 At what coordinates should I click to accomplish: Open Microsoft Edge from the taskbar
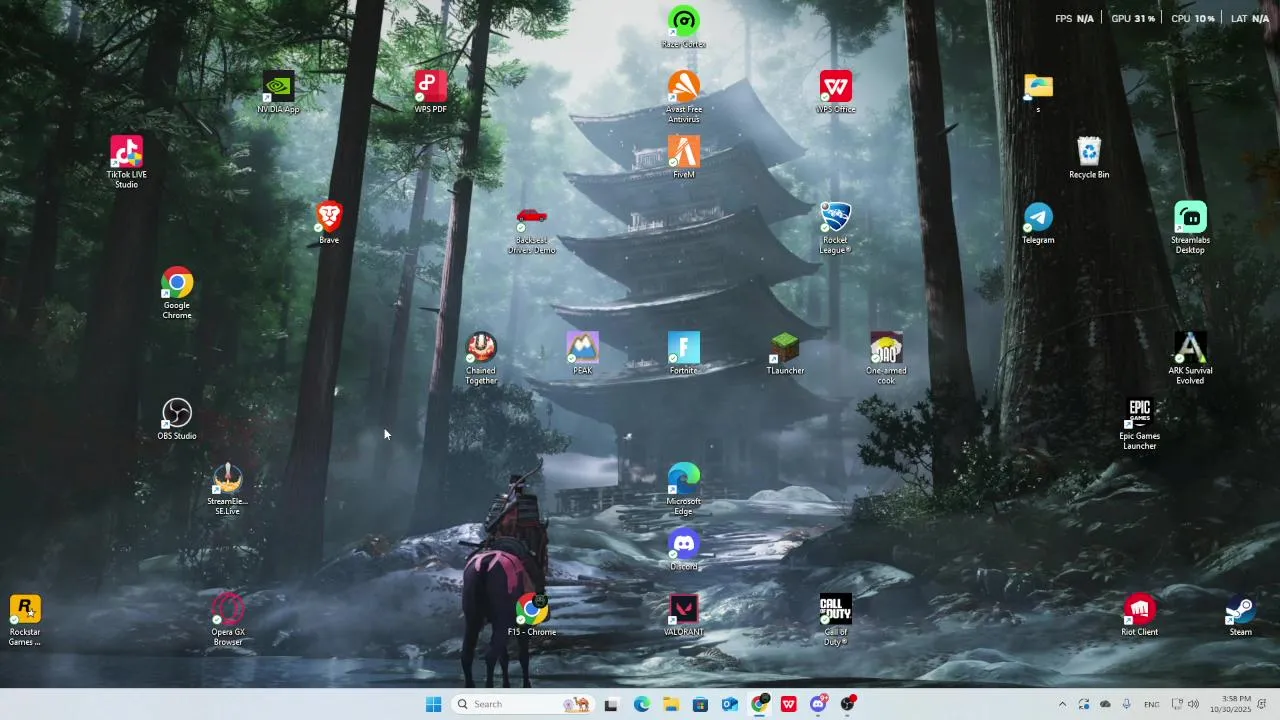[x=641, y=704]
